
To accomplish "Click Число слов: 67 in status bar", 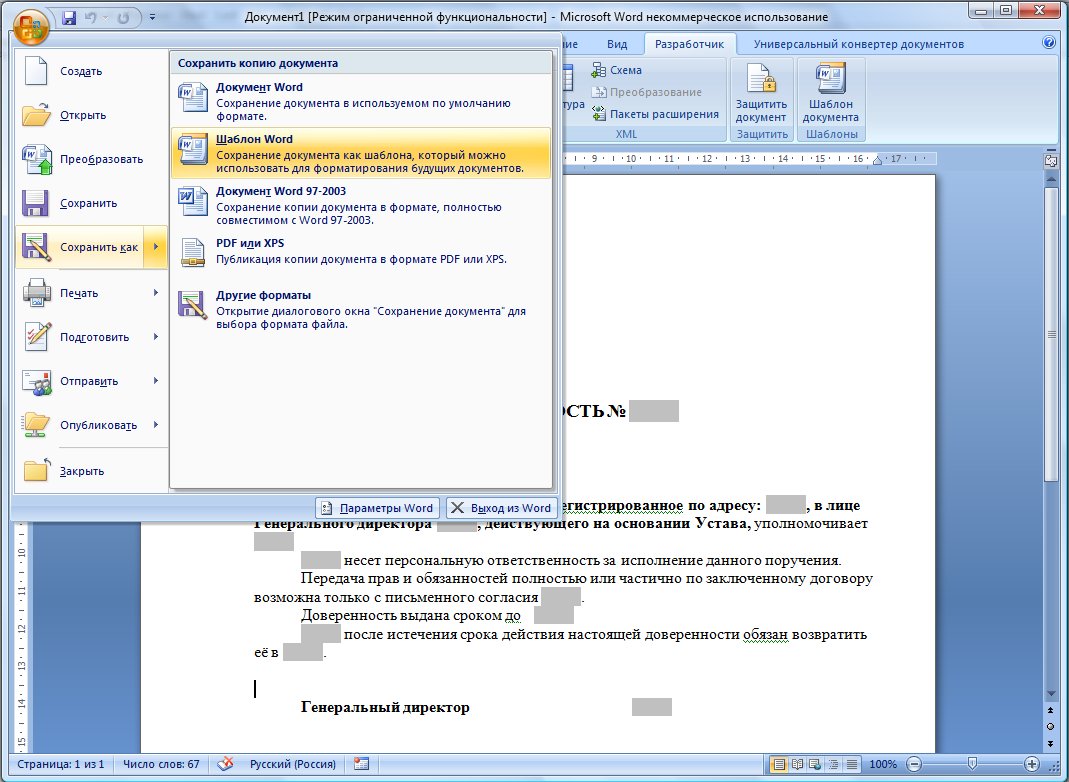I will 161,764.
